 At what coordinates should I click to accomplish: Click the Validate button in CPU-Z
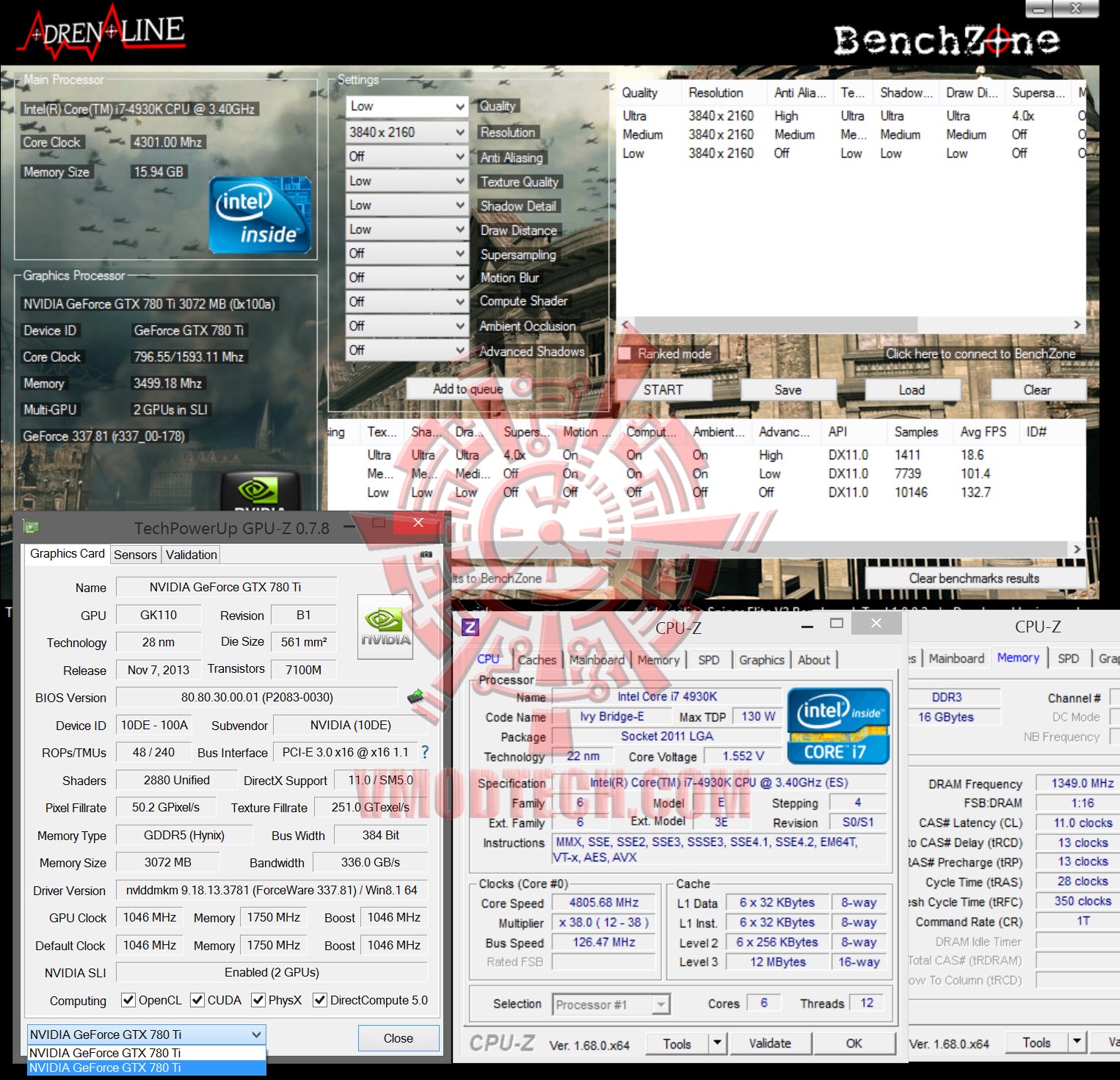770,1043
